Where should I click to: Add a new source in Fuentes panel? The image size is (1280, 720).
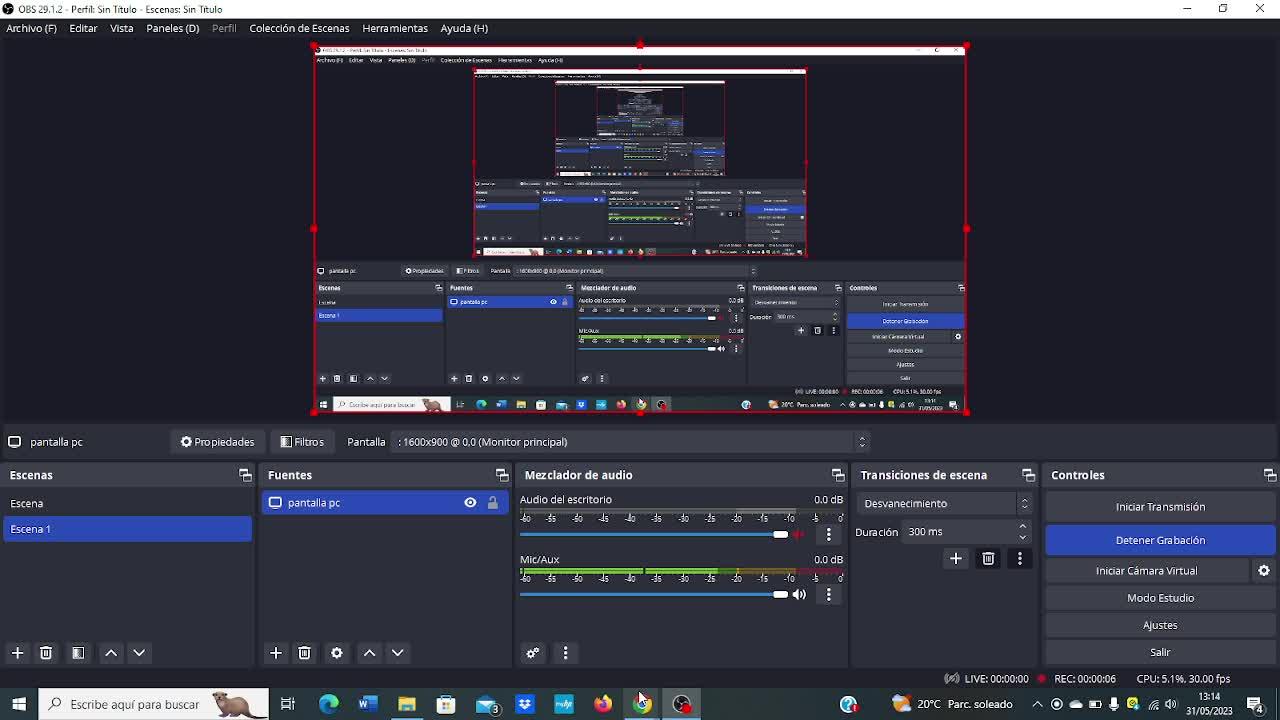276,653
